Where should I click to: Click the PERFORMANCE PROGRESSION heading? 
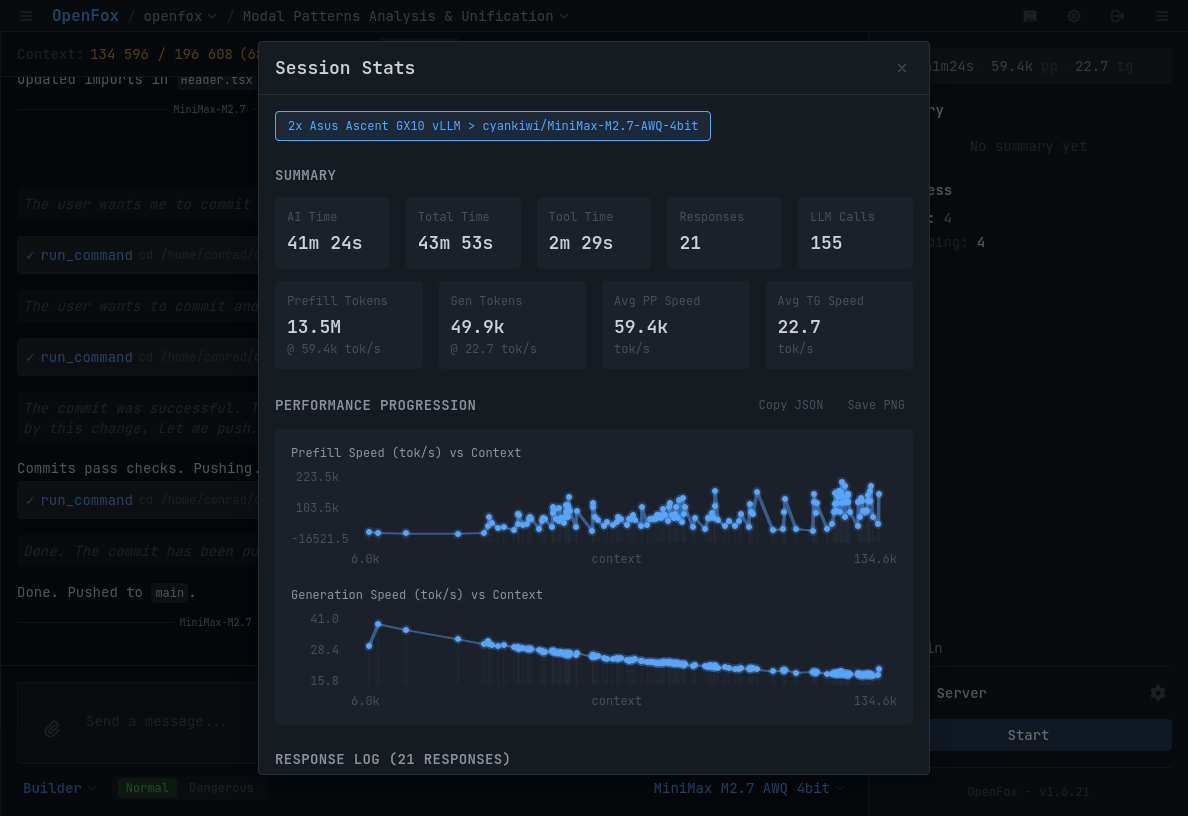point(375,405)
